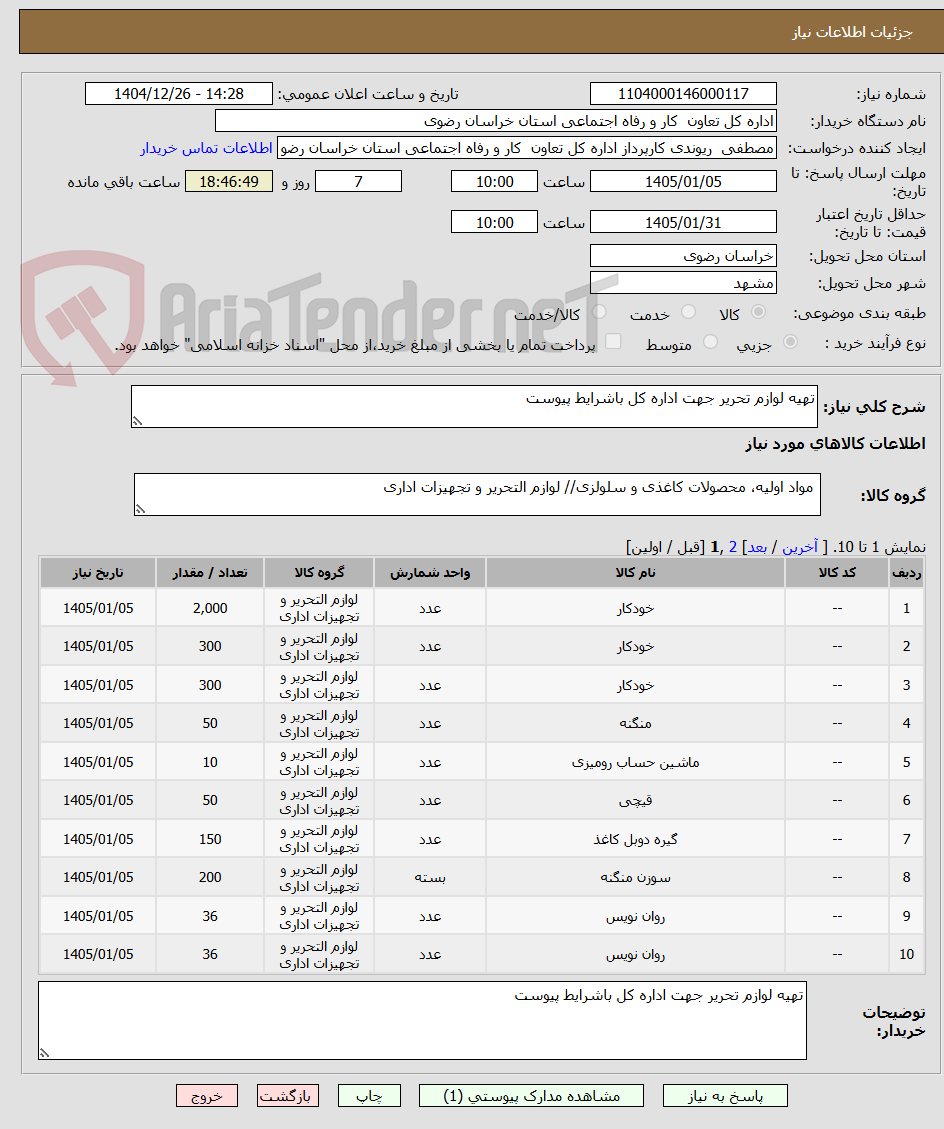944x1129 pixels.
Task: Click the remaining days field showing 7
Action: 359,181
